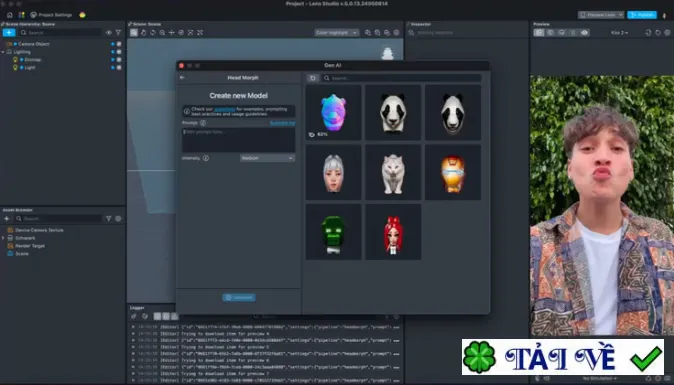Screen dimensions: 674x385
Task: Click the Surprise me link
Action: pyautogui.click(x=282, y=123)
